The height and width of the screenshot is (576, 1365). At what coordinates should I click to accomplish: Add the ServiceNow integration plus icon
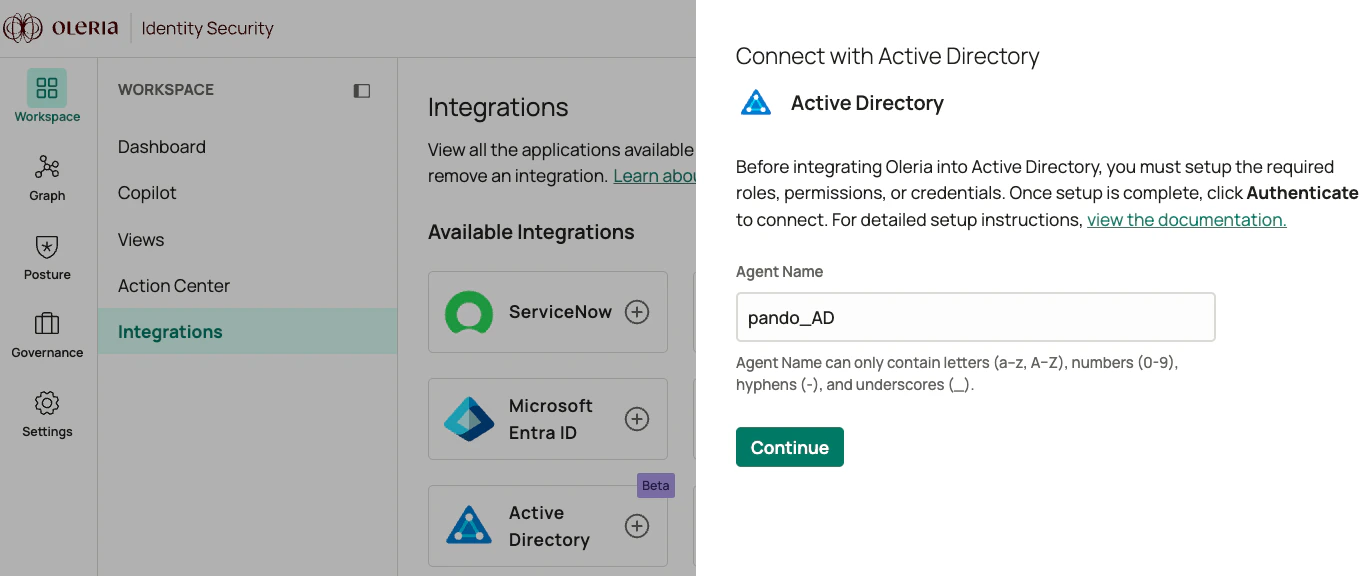click(637, 312)
